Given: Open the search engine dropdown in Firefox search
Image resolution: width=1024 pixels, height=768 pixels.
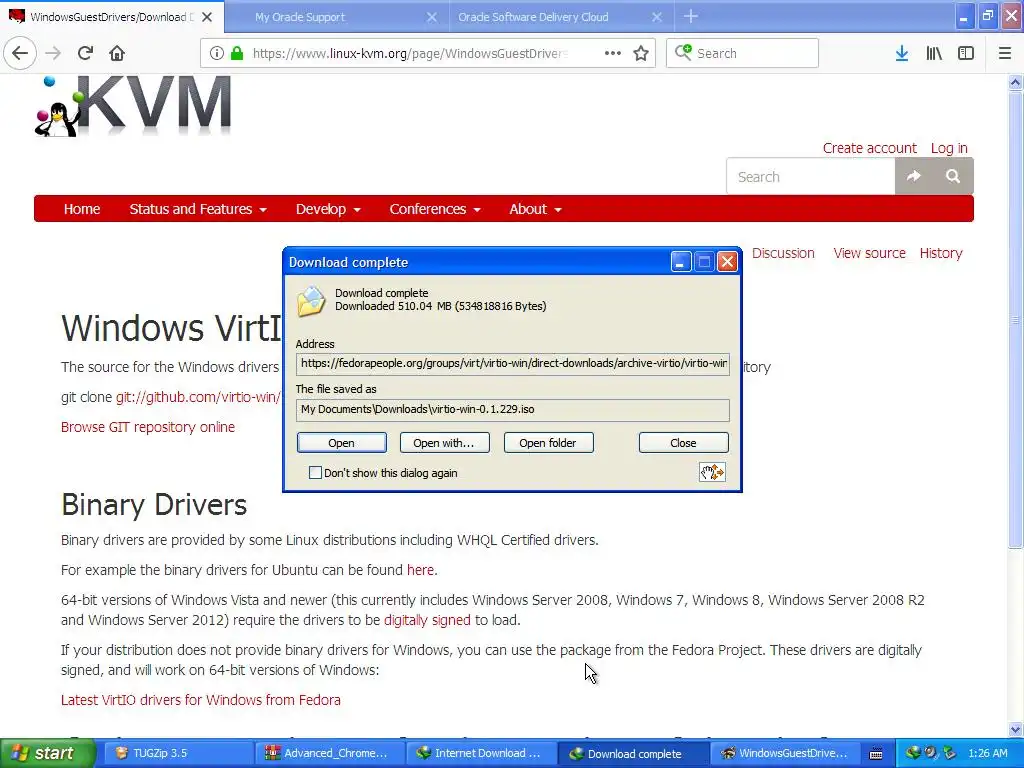Looking at the screenshot, I should point(683,52).
